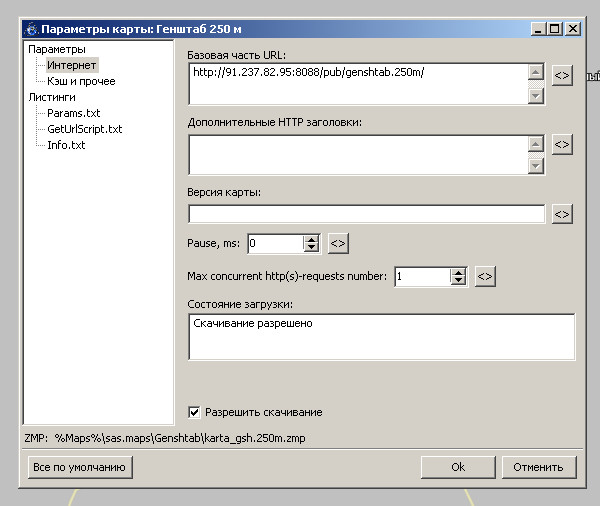Select 'Интернет' in the parameters tree
Screen dimensions: 600x506
(72, 65)
